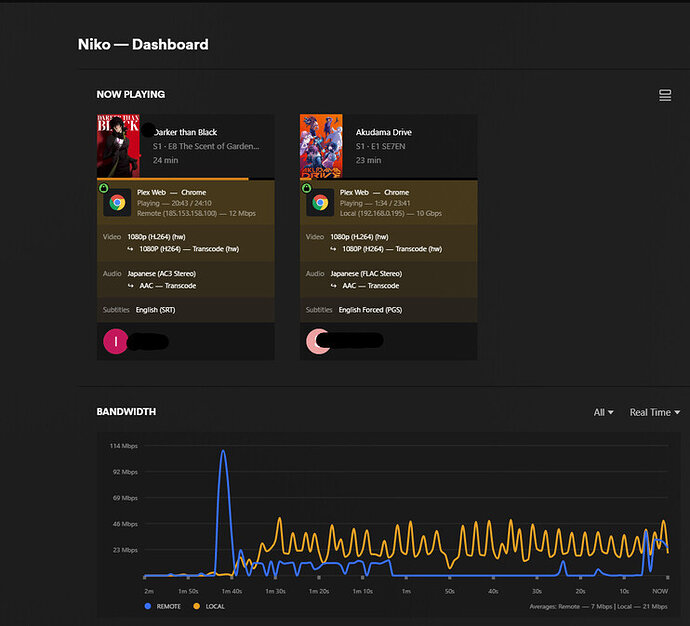Open the crescent moon user avatar

coord(318,341)
